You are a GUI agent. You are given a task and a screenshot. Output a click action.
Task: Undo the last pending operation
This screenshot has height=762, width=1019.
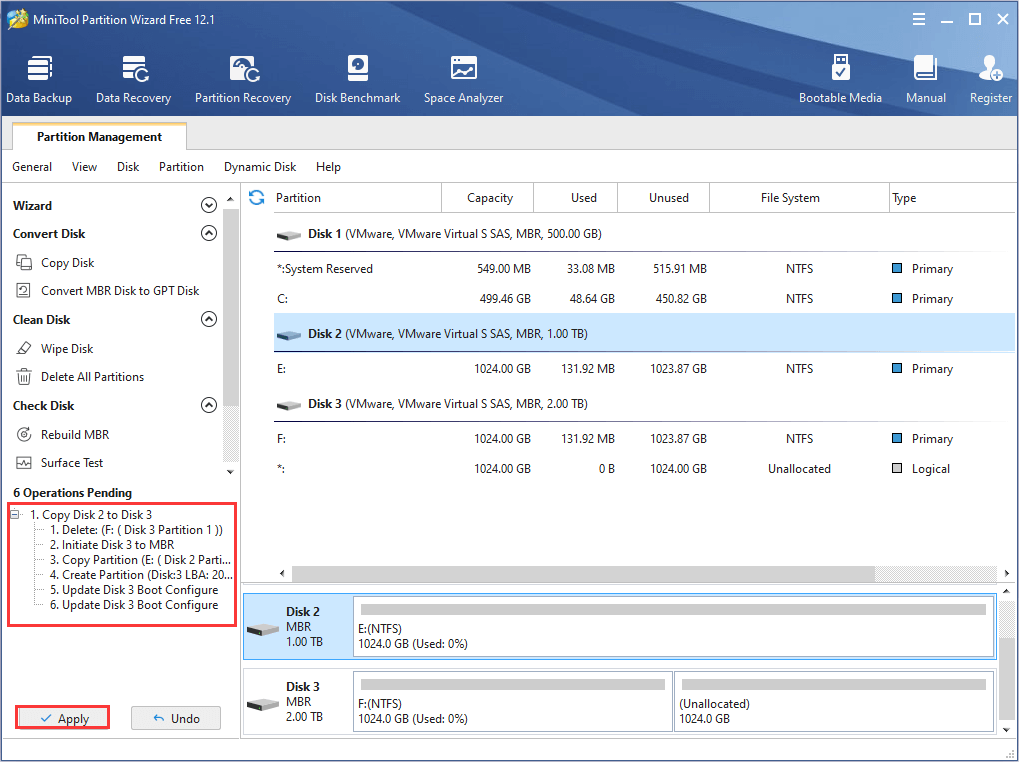pyautogui.click(x=175, y=718)
